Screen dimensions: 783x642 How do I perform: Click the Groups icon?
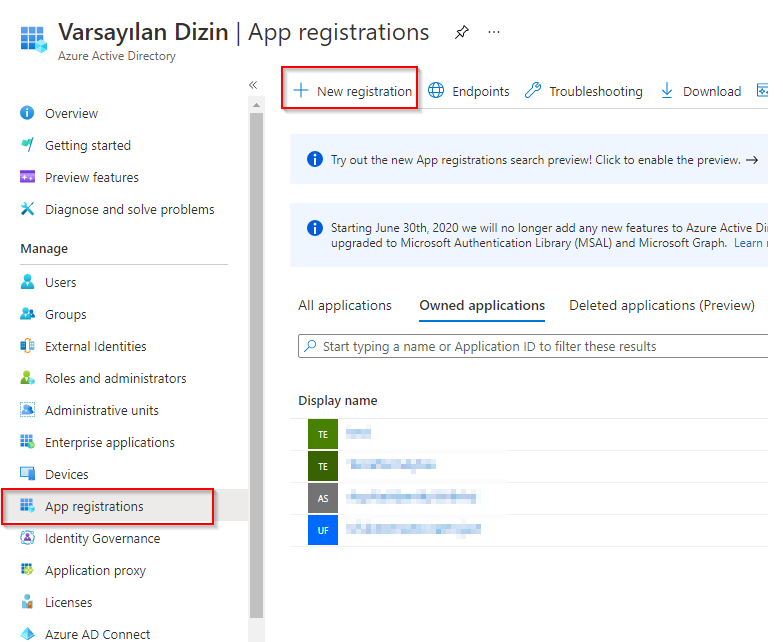click(x=27, y=314)
